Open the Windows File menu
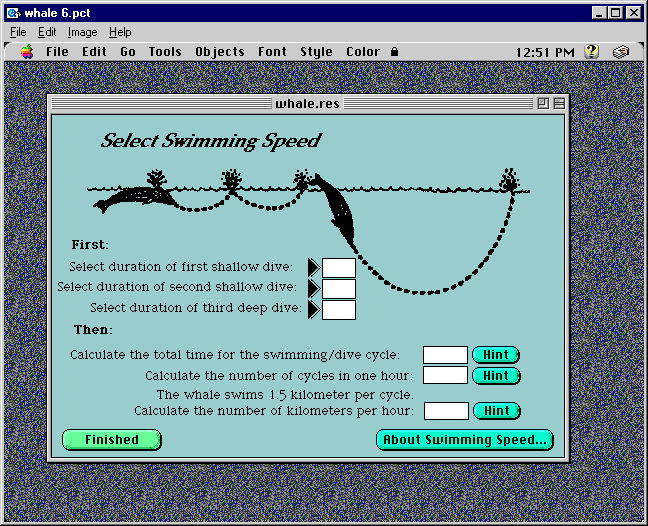648x526 pixels. [x=18, y=32]
